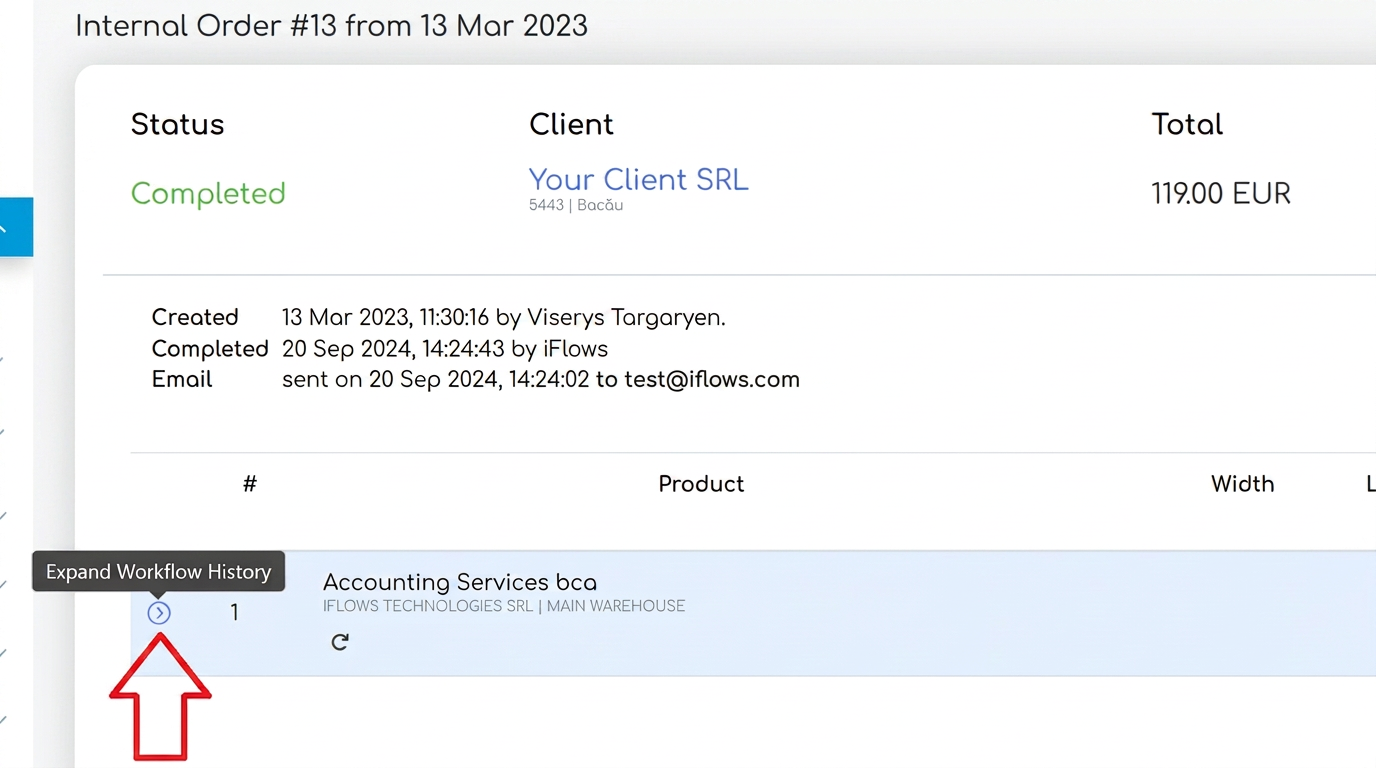Click the row number 1 cell
The image size is (1376, 768).
pos(234,613)
